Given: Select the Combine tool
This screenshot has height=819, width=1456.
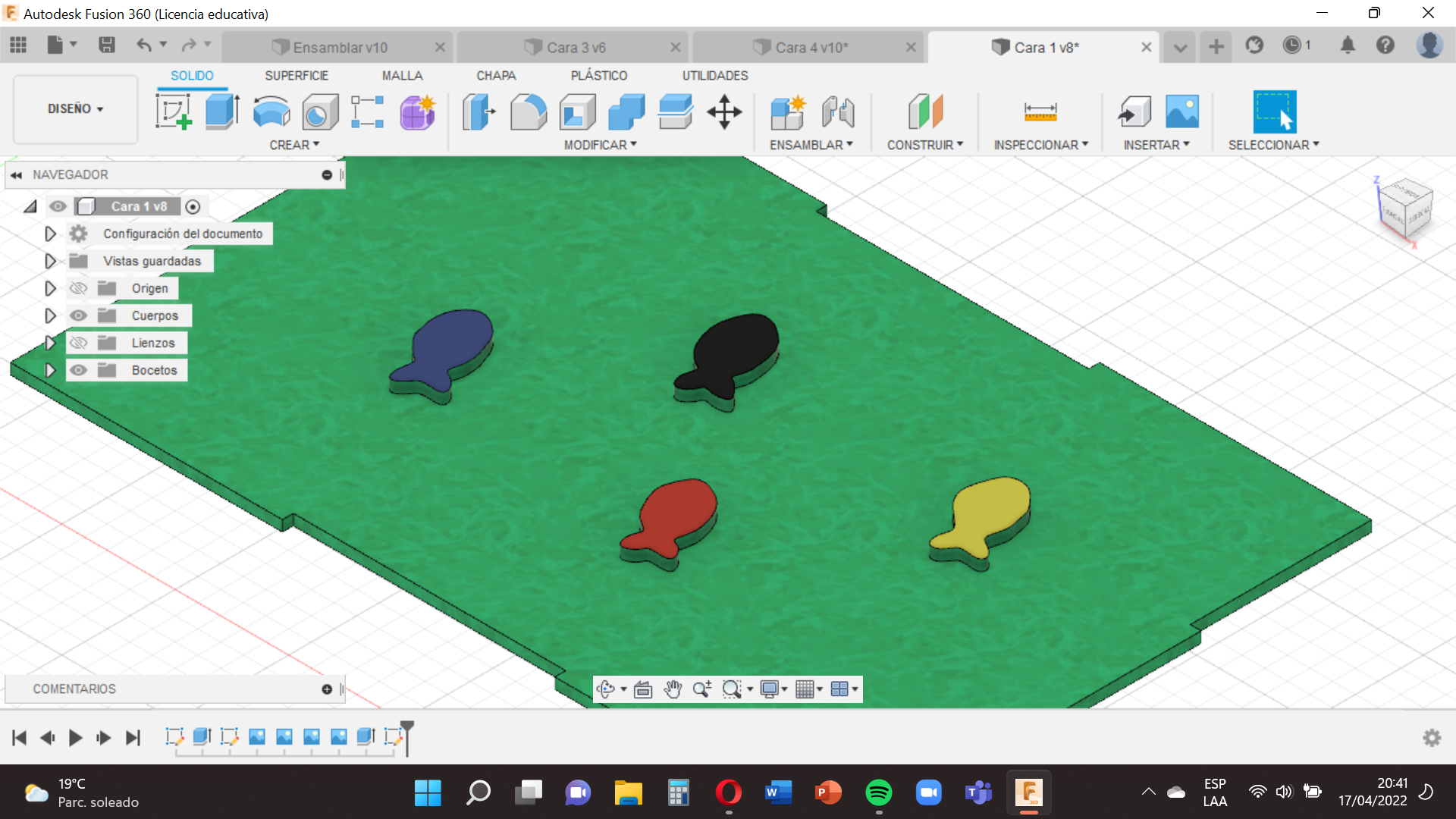Looking at the screenshot, I should [x=626, y=111].
